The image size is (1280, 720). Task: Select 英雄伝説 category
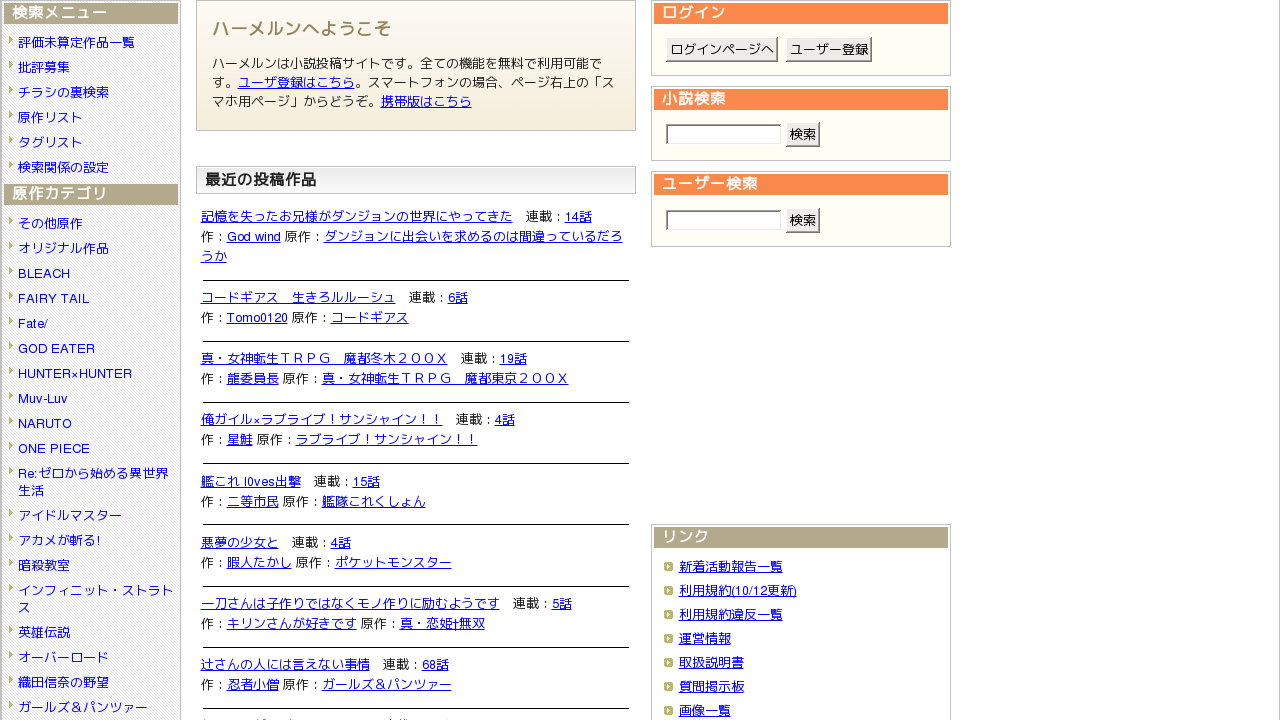[44, 632]
